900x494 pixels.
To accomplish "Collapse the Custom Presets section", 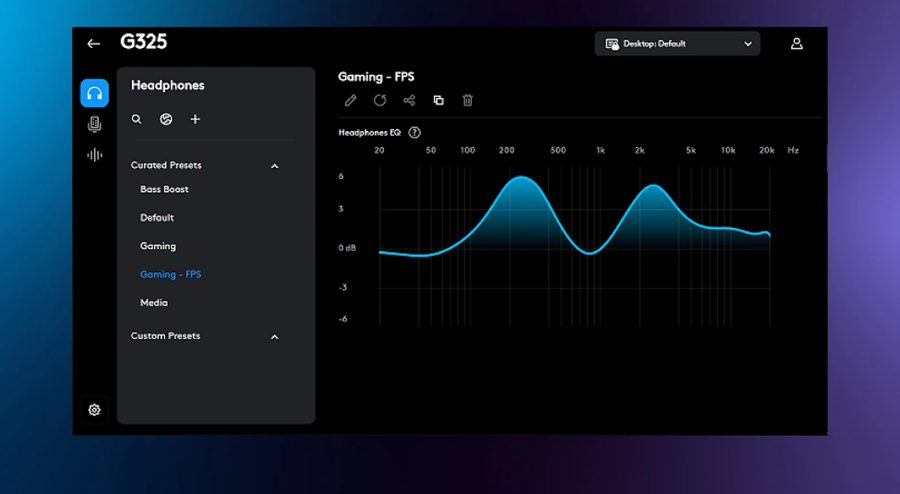I will click(x=274, y=337).
